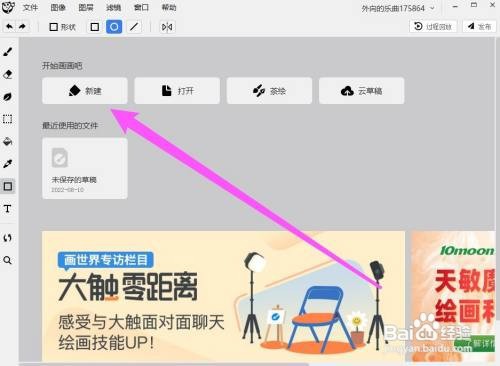Click the 新建 new canvas button
500x366 pixels.
click(x=85, y=91)
